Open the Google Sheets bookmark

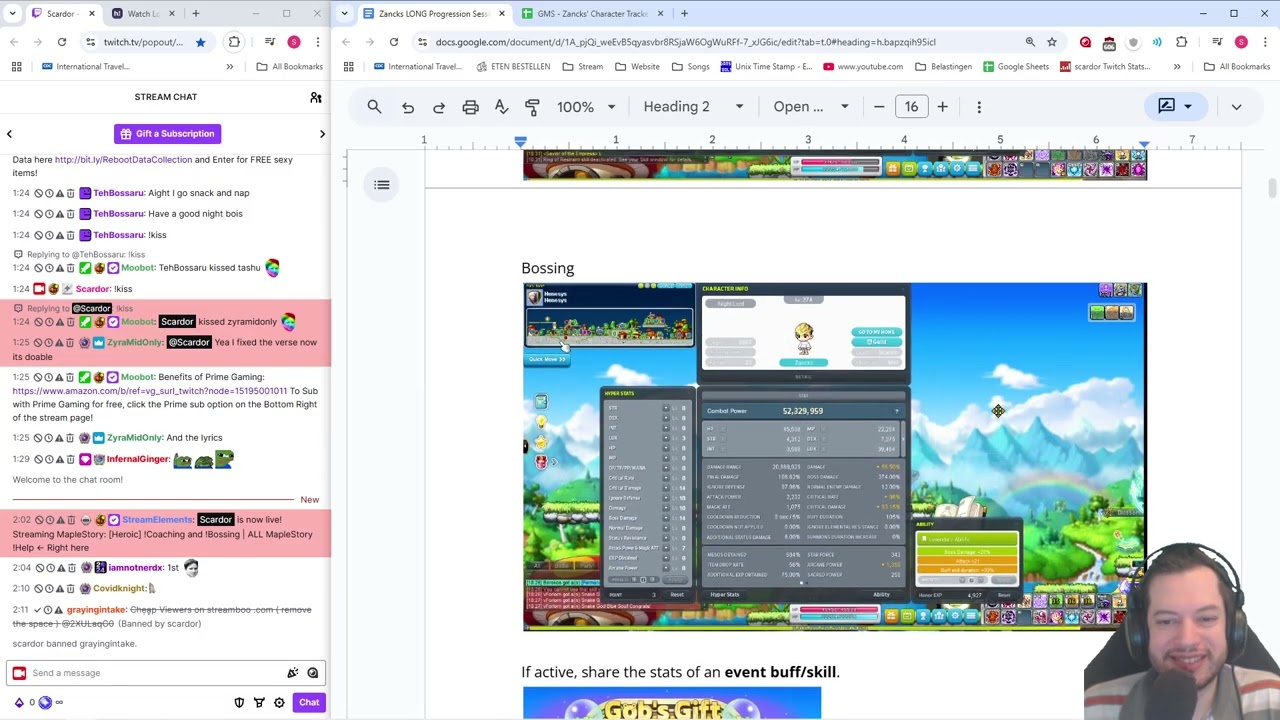[1016, 67]
